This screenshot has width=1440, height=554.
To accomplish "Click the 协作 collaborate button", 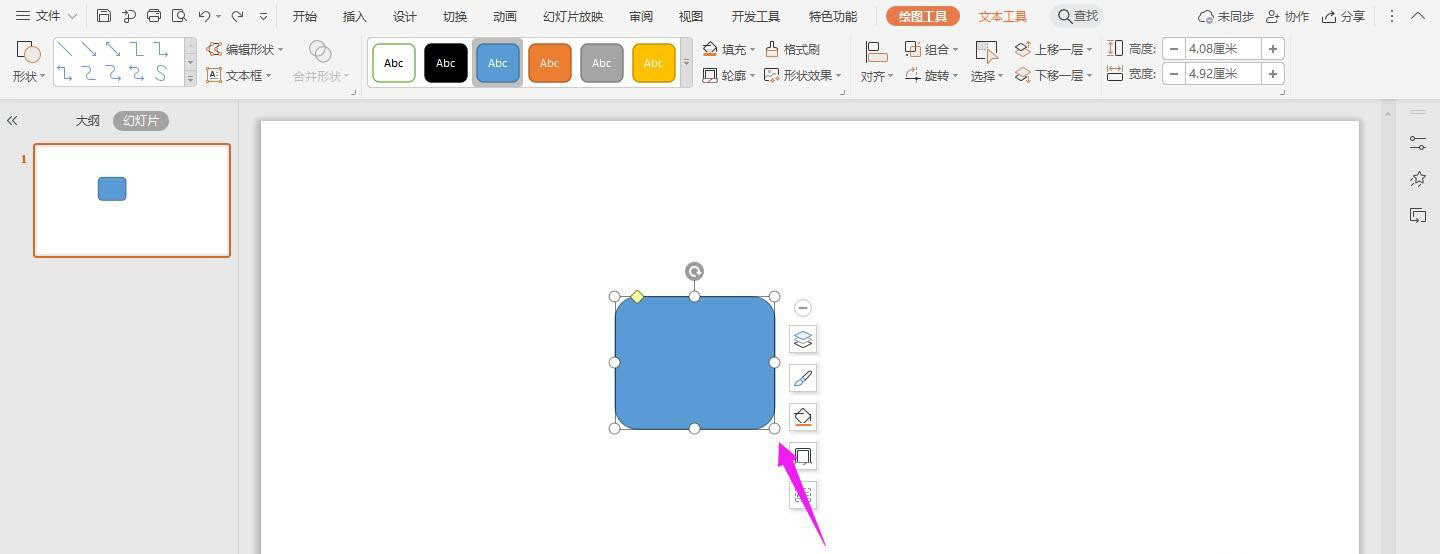I will (x=1287, y=16).
